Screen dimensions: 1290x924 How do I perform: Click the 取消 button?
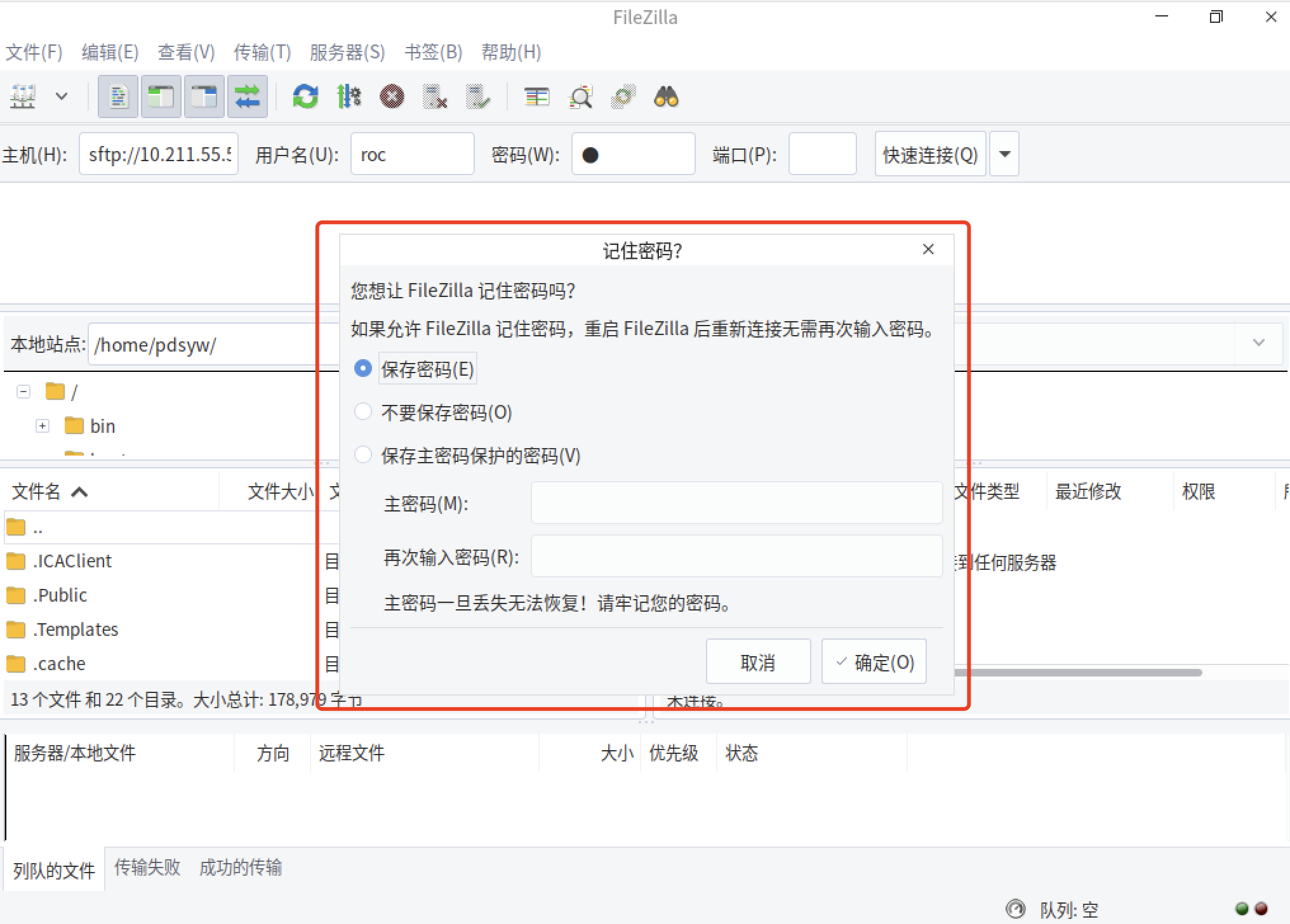[758, 662]
